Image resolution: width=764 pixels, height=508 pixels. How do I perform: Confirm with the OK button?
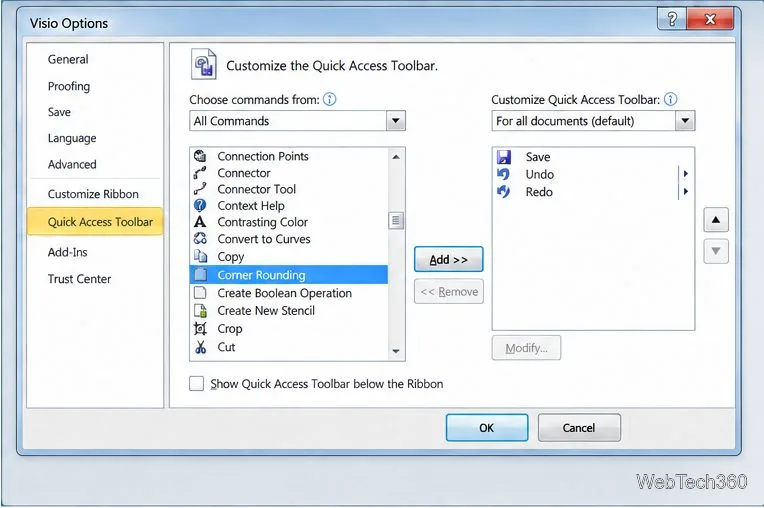click(x=487, y=428)
